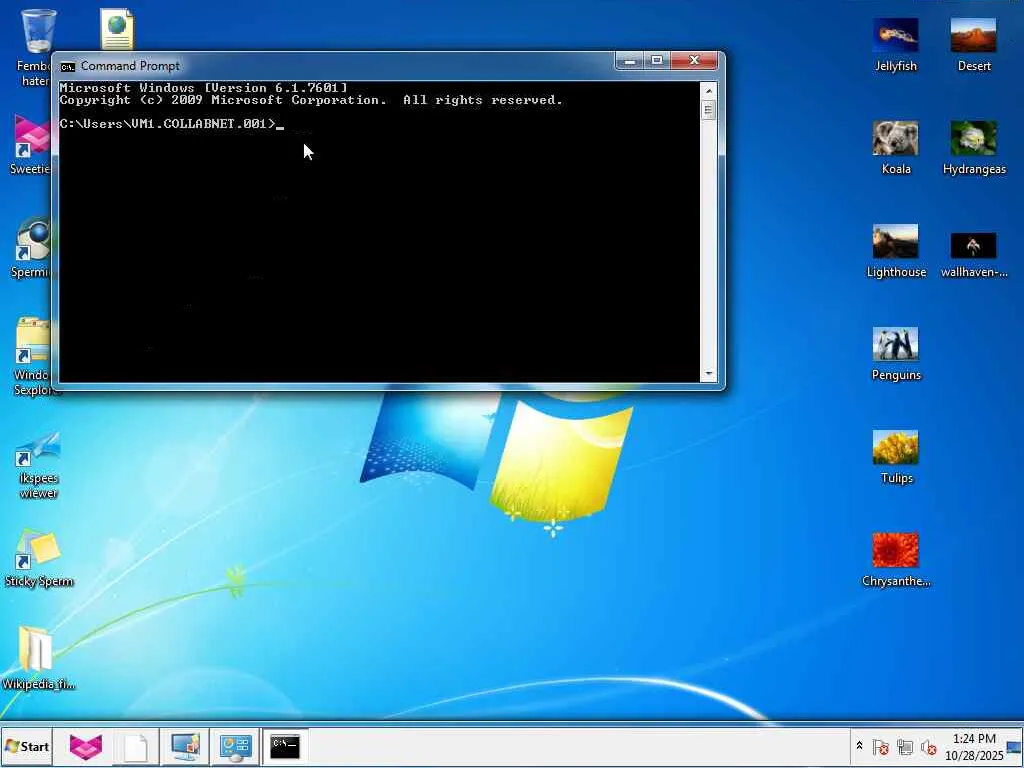Select the wallhaven image file icon
The image size is (1024, 768).
[x=973, y=246]
